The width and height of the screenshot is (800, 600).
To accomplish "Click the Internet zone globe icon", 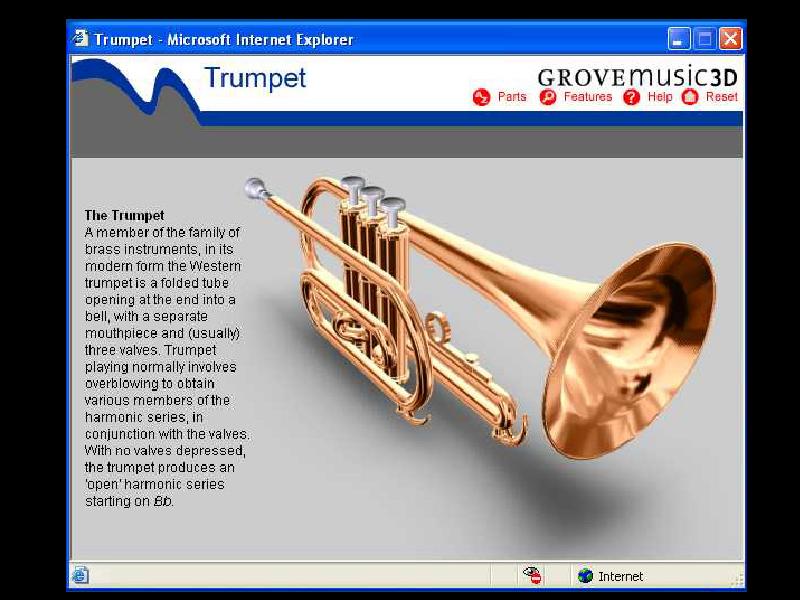I will [585, 576].
